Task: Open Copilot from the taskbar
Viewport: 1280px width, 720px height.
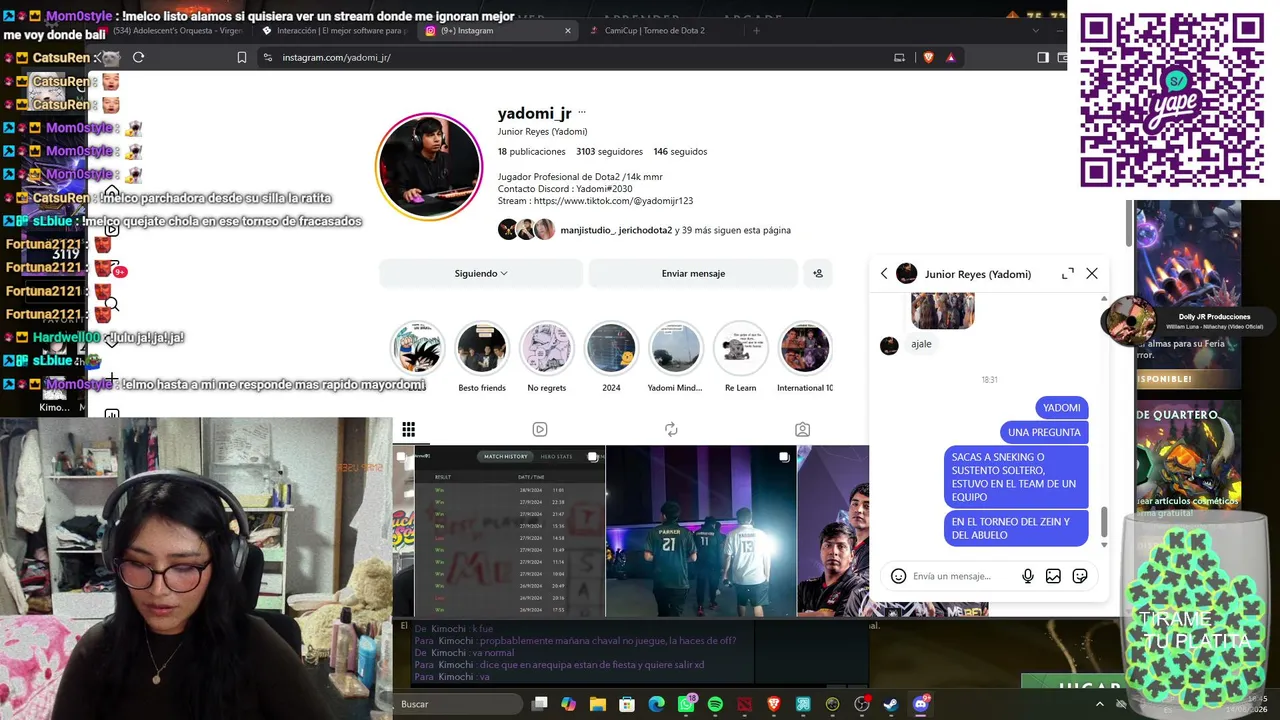Action: (x=568, y=704)
